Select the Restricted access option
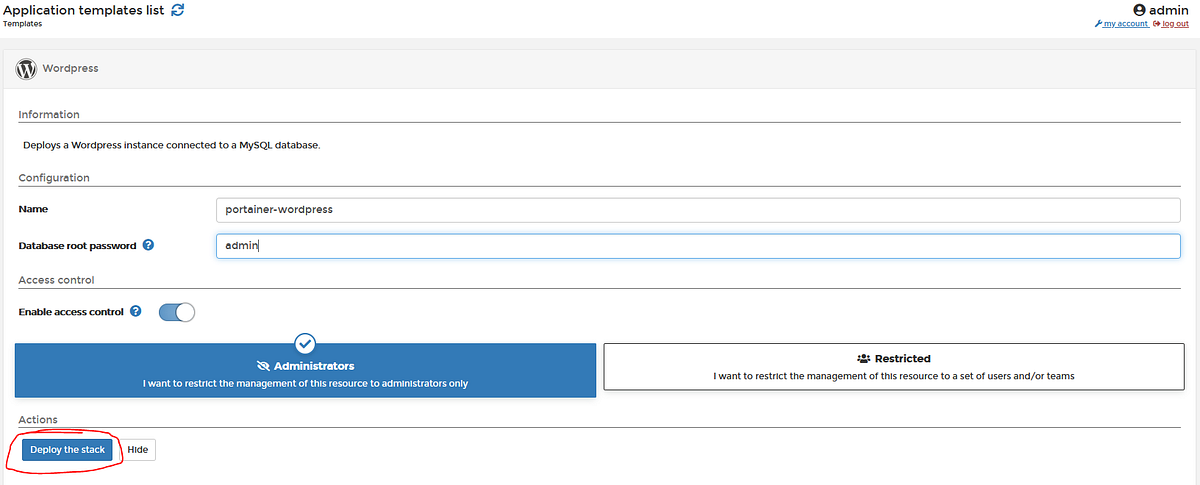Viewport: 1200px width, 485px height. [894, 367]
